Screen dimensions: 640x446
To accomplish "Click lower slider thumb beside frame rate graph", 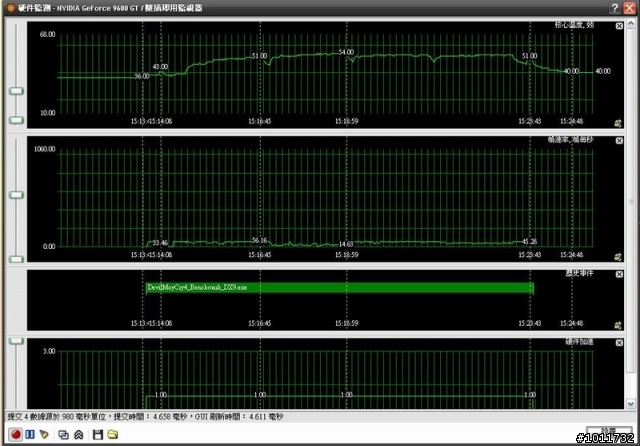I will pyautogui.click(x=16, y=259).
